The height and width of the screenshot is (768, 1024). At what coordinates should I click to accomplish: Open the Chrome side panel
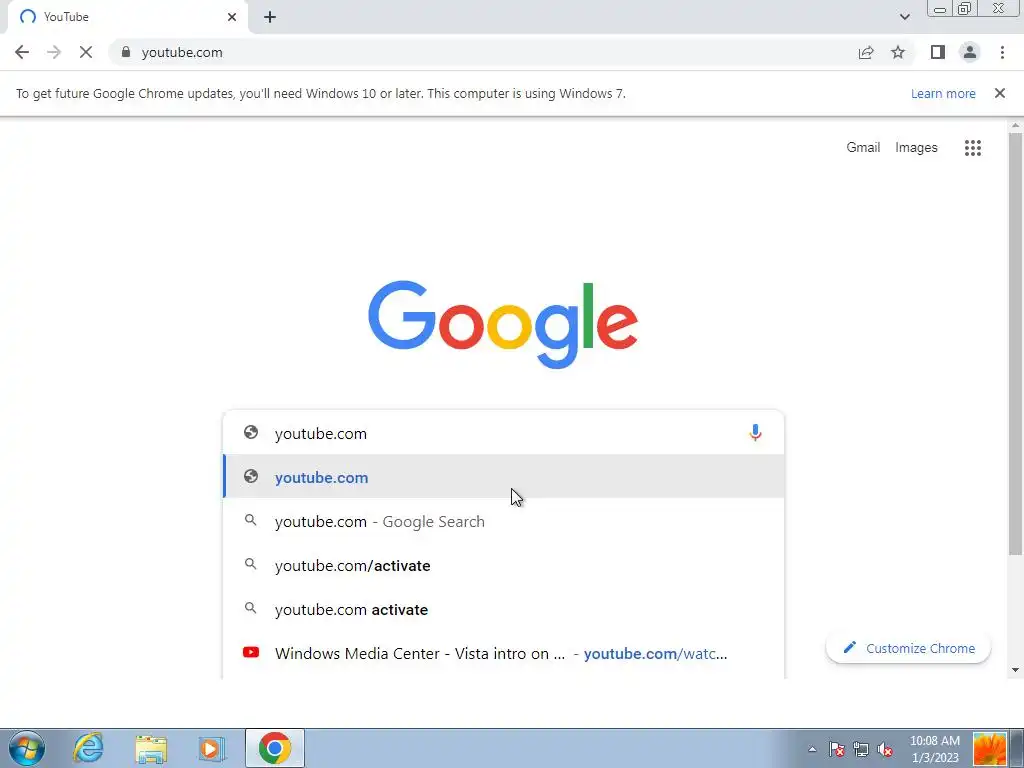[x=938, y=52]
